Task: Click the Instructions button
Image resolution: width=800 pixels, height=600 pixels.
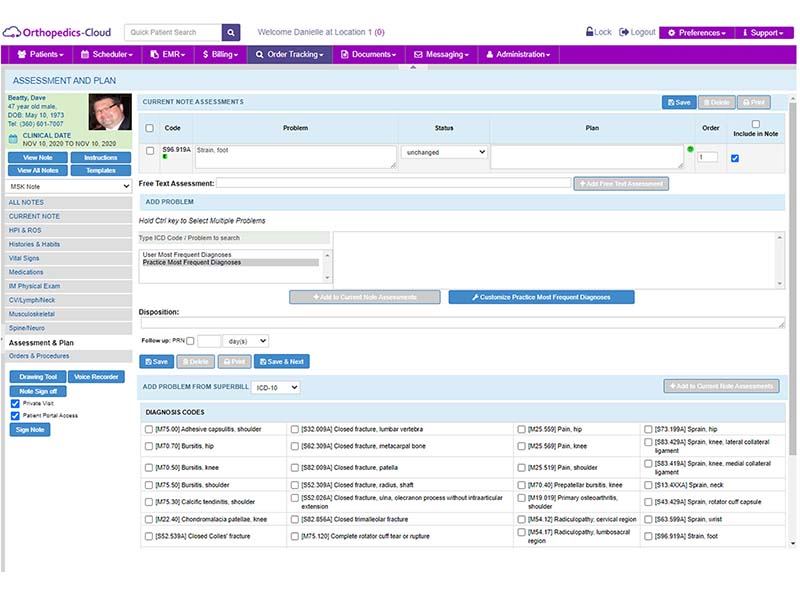Action: (101, 158)
